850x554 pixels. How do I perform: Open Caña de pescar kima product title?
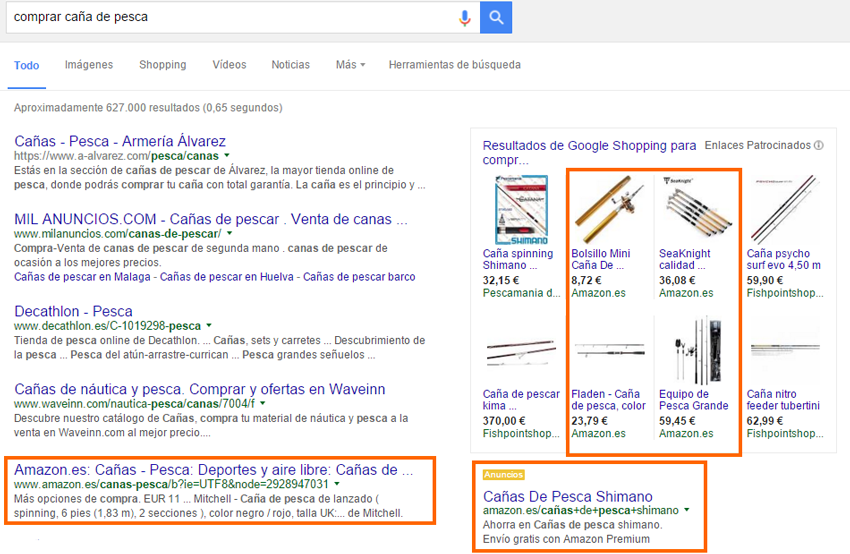click(521, 400)
